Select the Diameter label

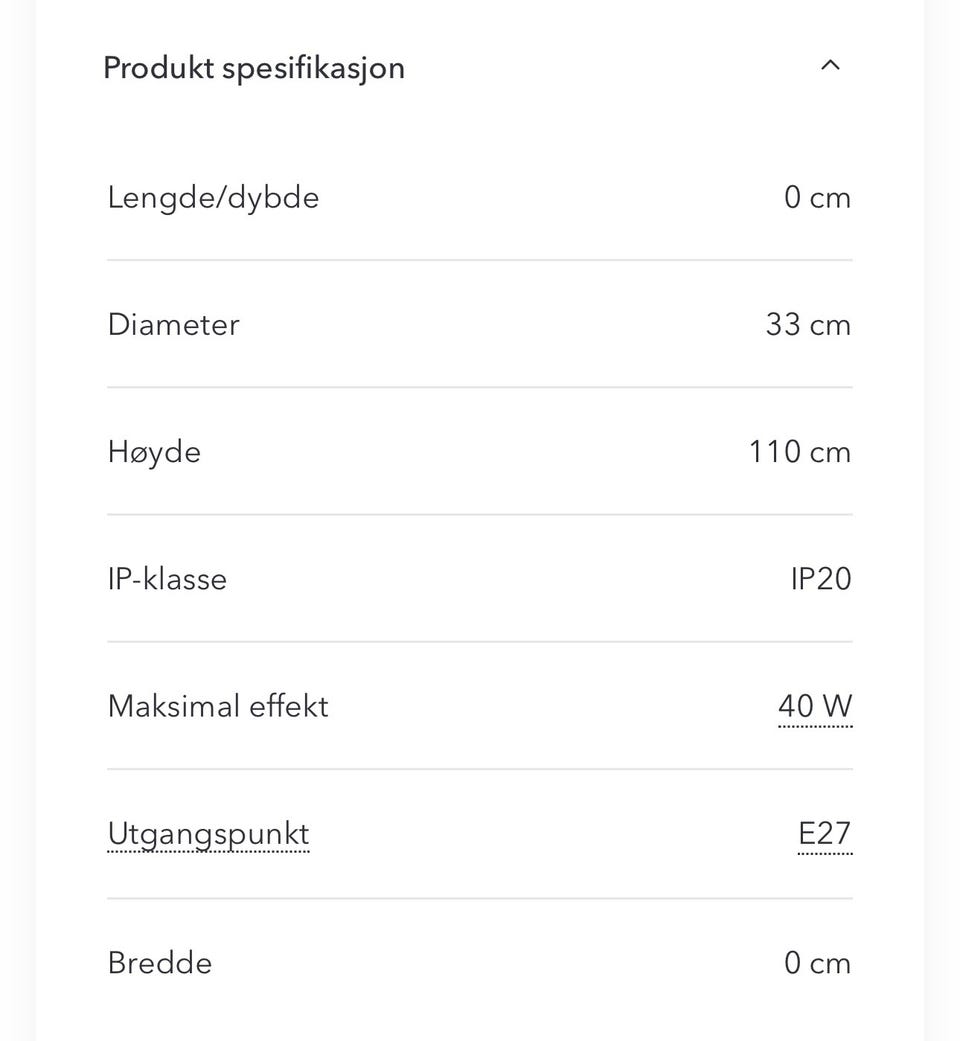(173, 325)
